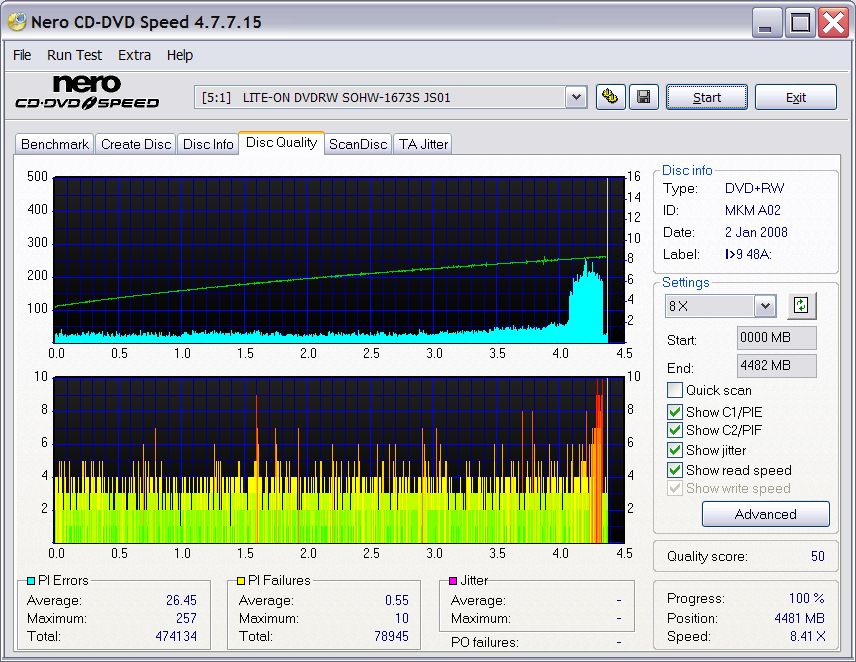856x662 pixels.
Task: Open the Extra menu
Action: click(x=134, y=55)
